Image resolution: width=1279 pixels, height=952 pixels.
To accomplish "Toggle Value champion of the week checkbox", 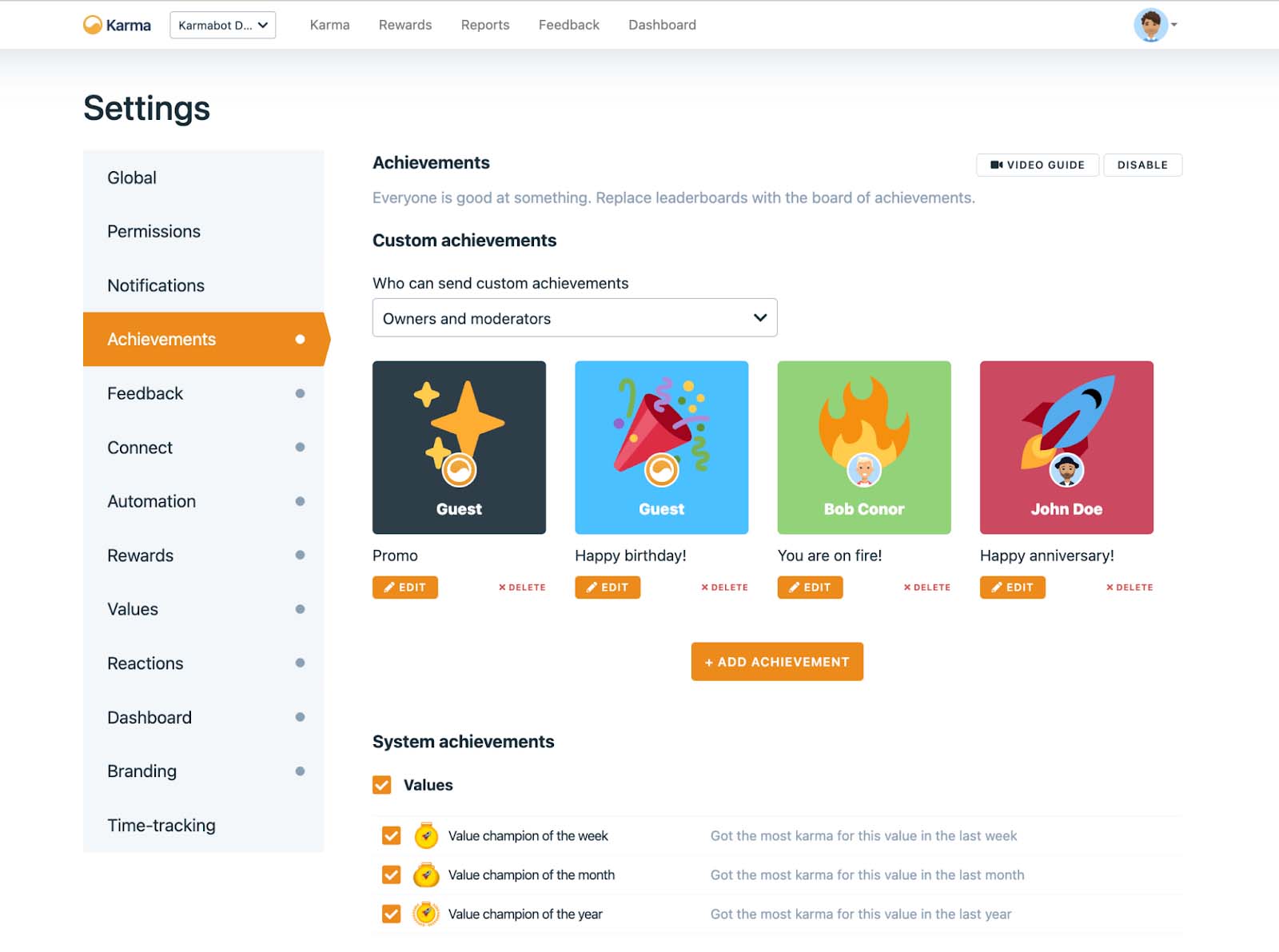I will click(x=391, y=836).
